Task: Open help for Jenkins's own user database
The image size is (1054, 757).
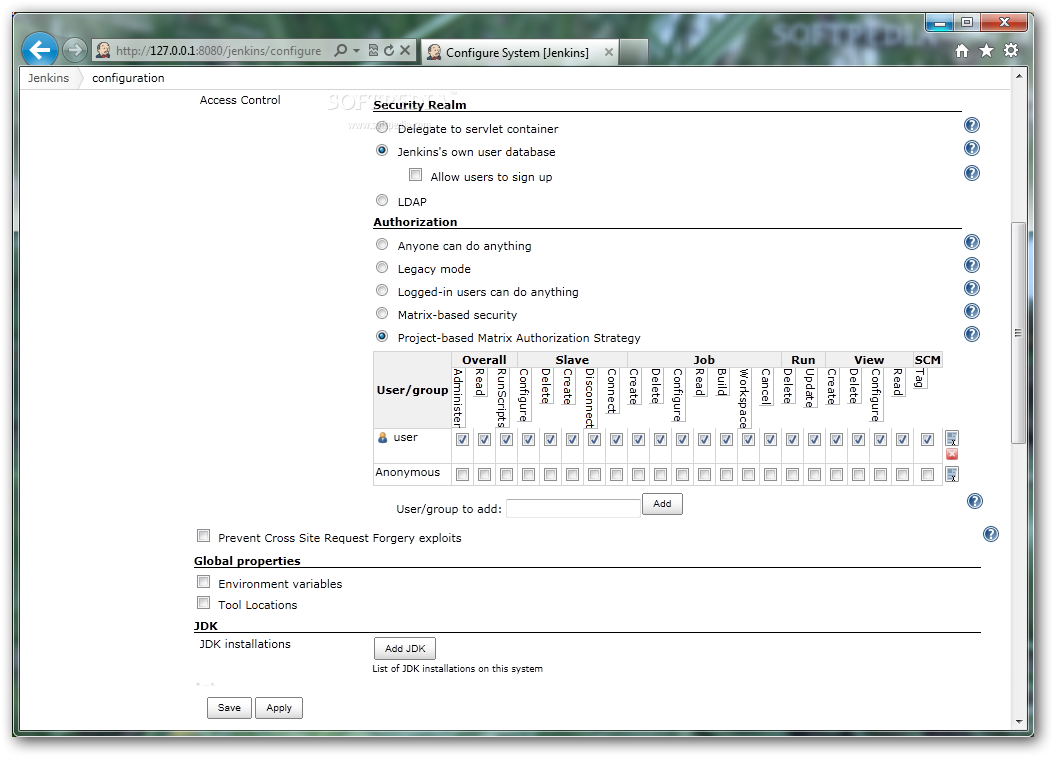Action: click(x=971, y=149)
